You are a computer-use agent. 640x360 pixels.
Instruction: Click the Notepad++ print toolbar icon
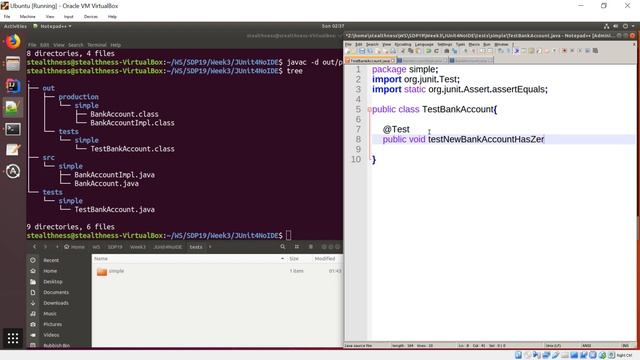(x=393, y=51)
